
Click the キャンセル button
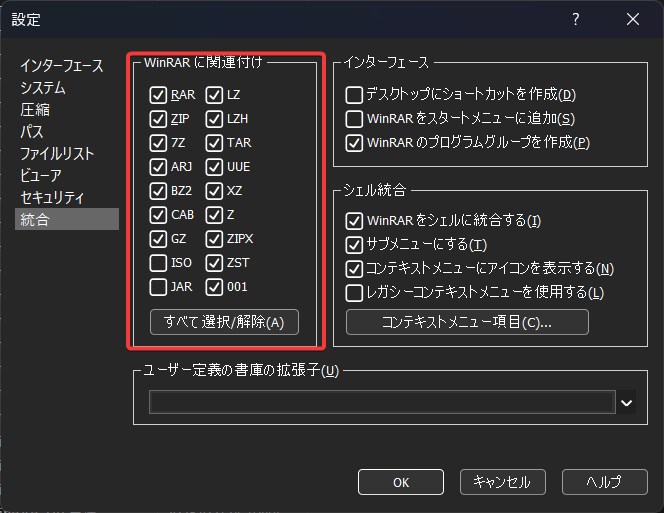(x=502, y=482)
